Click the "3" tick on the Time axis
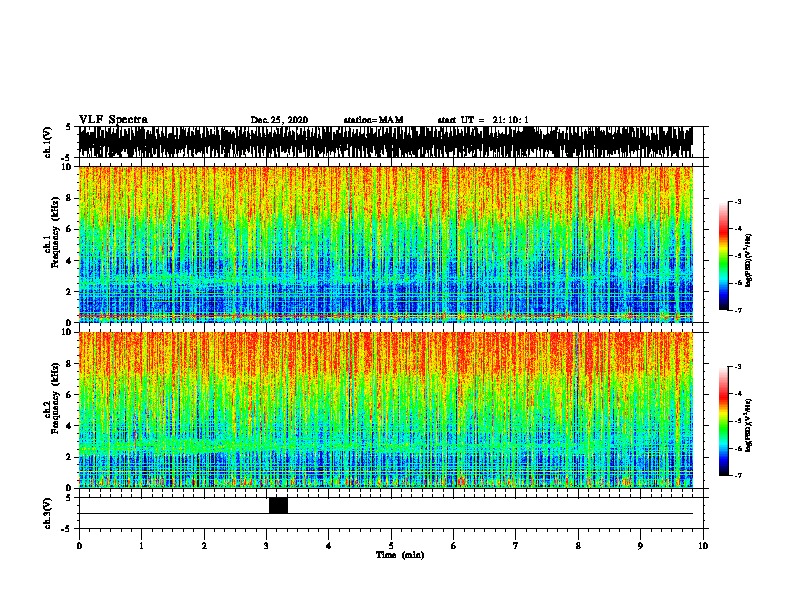Screen dimensions: 792x612 266,546
